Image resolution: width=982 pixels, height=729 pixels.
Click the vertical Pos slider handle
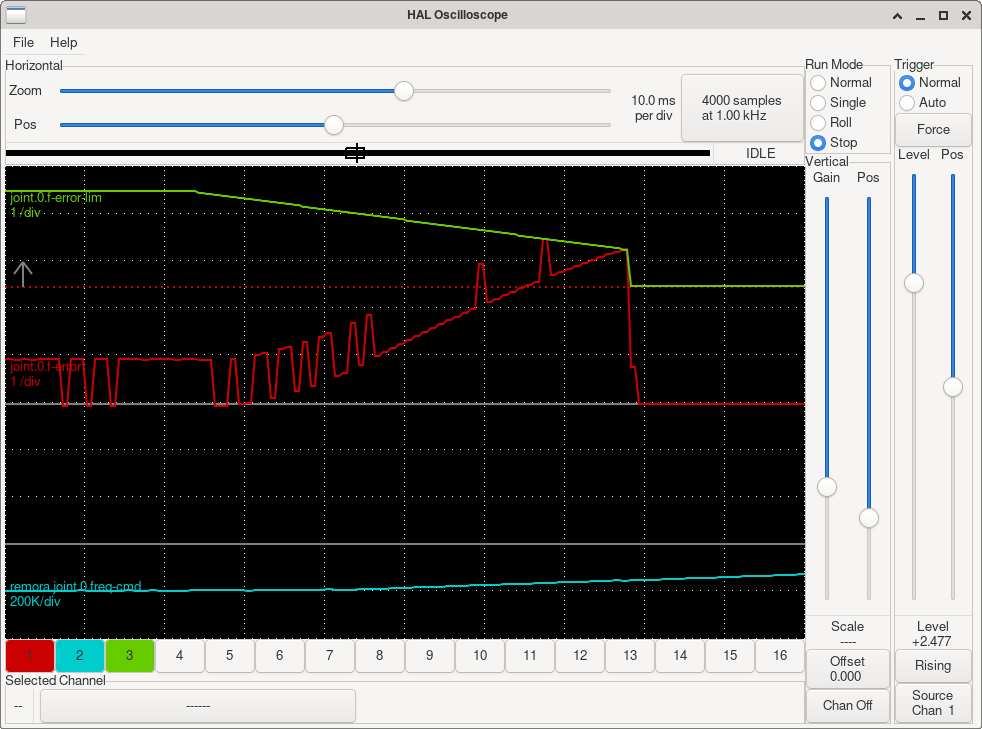coord(869,518)
